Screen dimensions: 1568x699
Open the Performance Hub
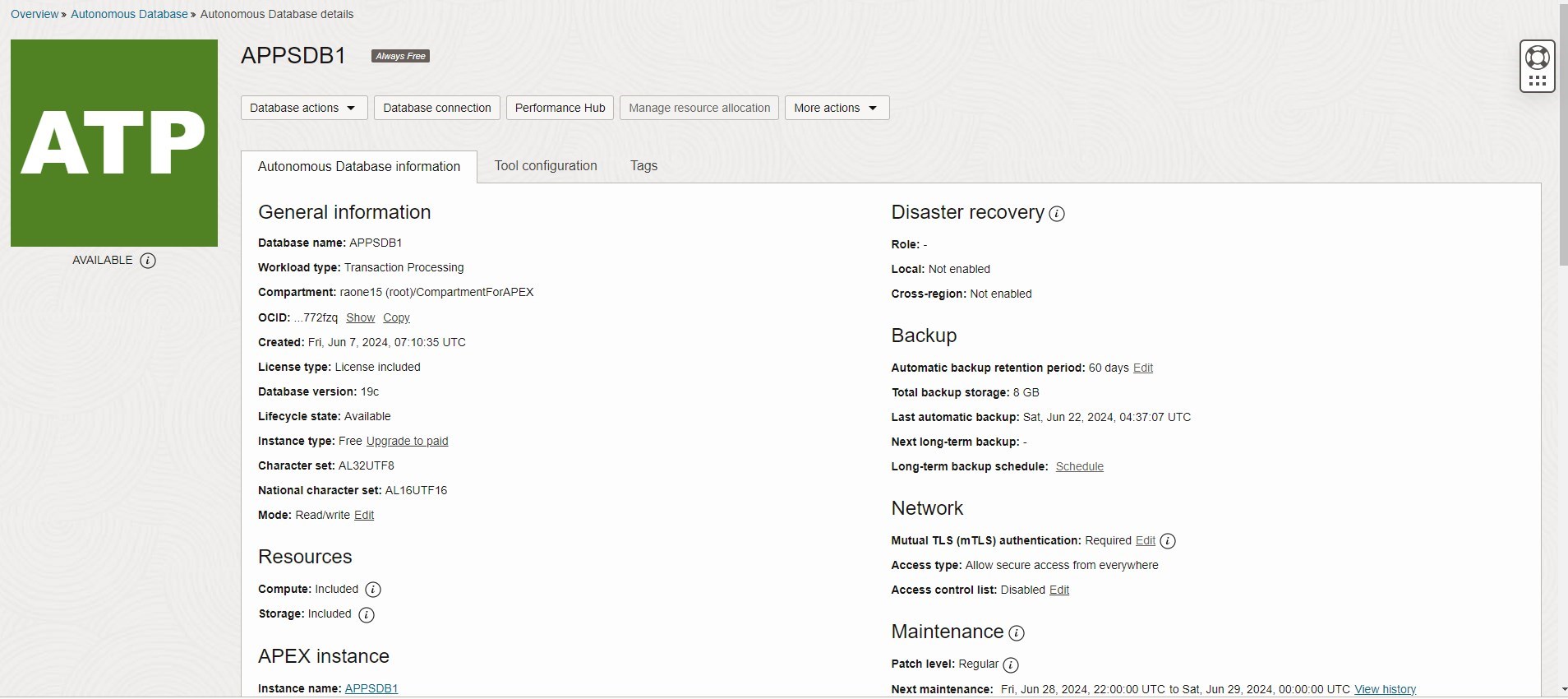560,108
